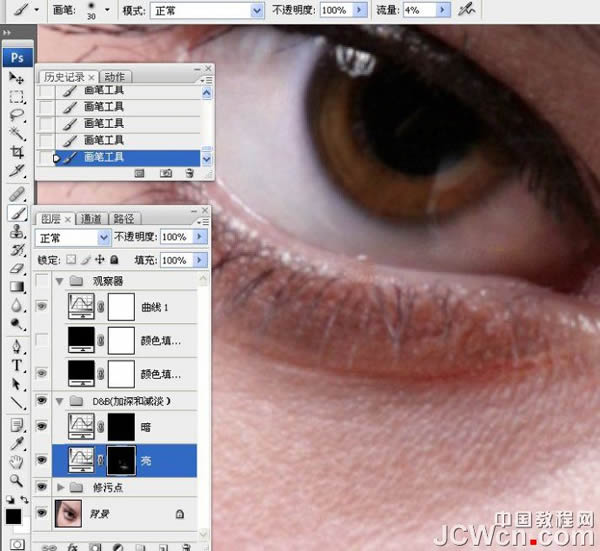The height and width of the screenshot is (551, 600).
Task: Enable airbrush mode in options bar
Action: click(x=466, y=10)
